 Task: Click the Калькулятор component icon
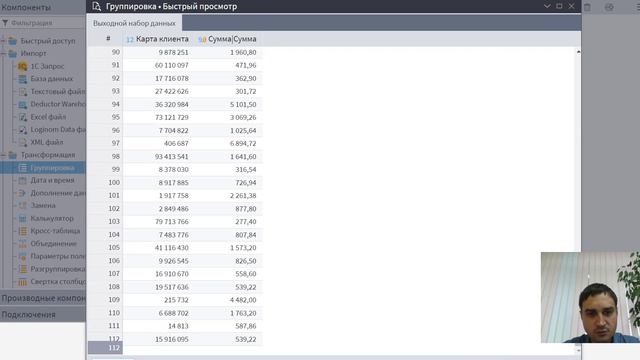[23, 218]
